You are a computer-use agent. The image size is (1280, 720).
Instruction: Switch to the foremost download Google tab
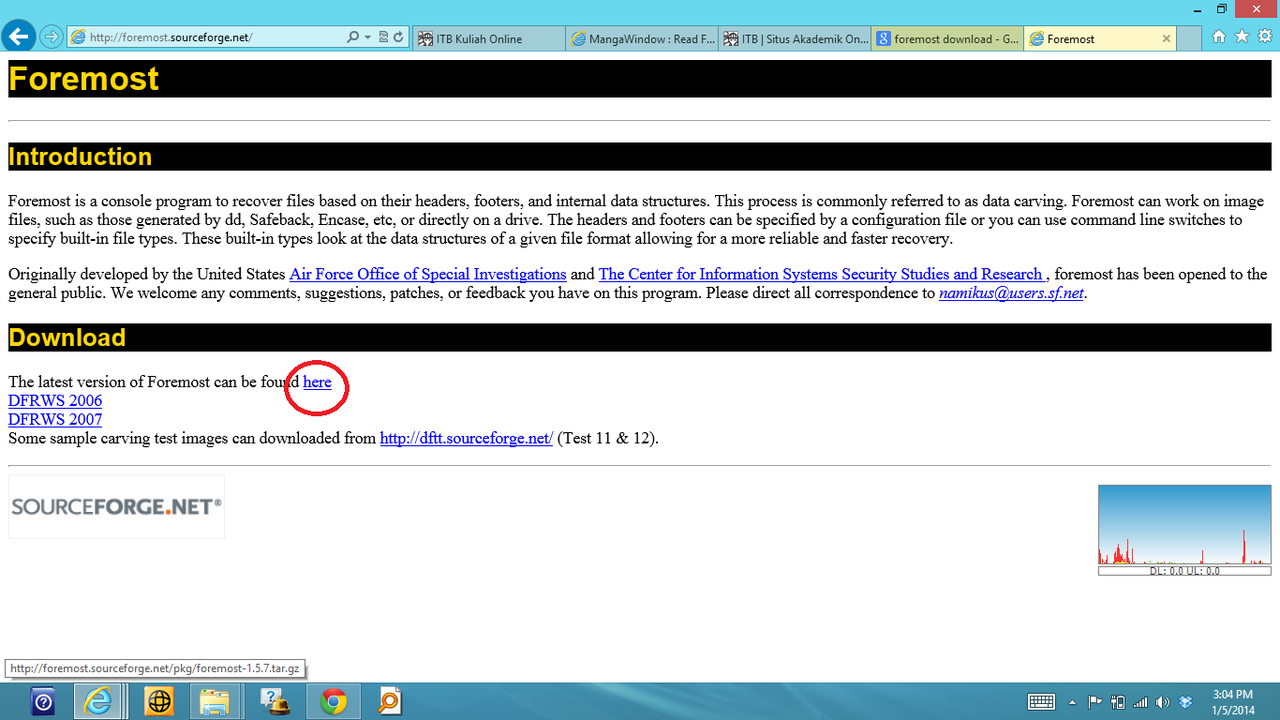[x=947, y=39]
